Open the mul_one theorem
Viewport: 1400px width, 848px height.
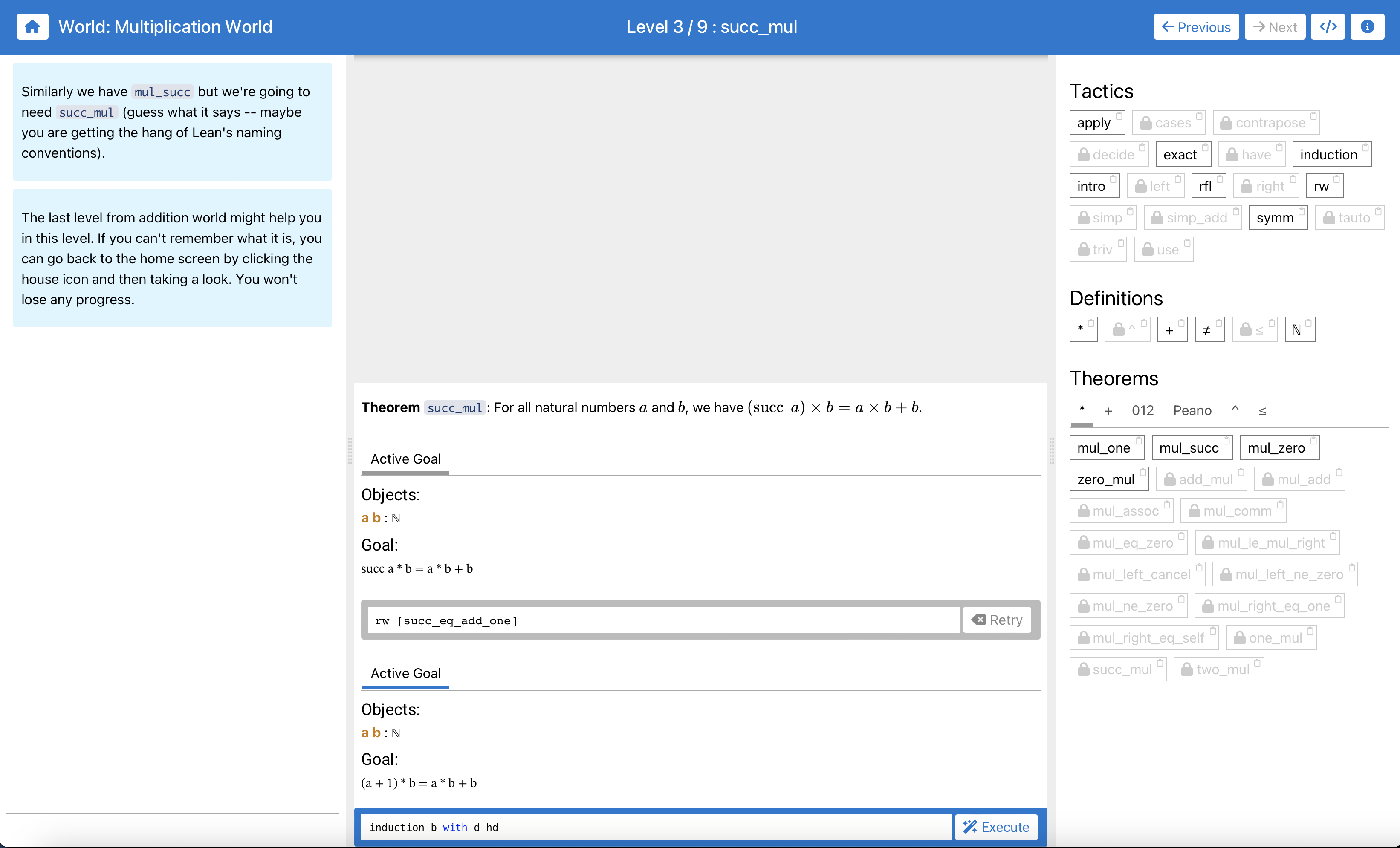coord(1107,447)
